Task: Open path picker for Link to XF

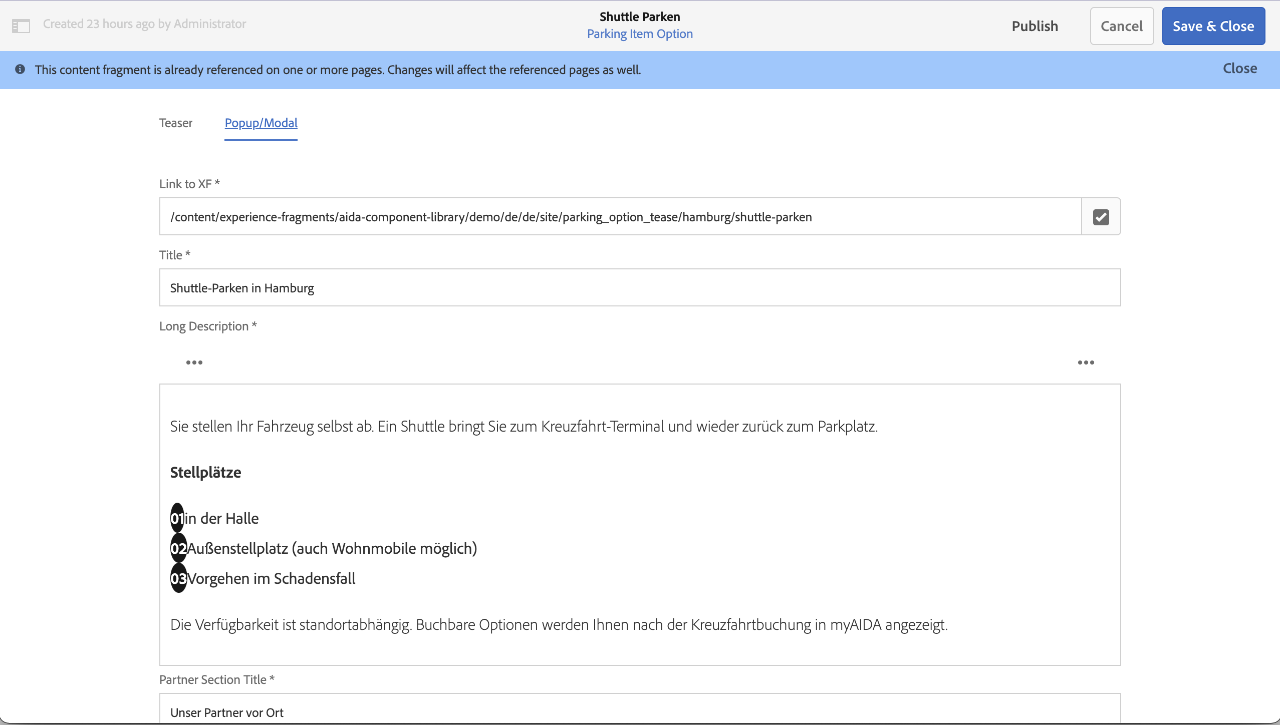Action: pyautogui.click(x=1100, y=217)
